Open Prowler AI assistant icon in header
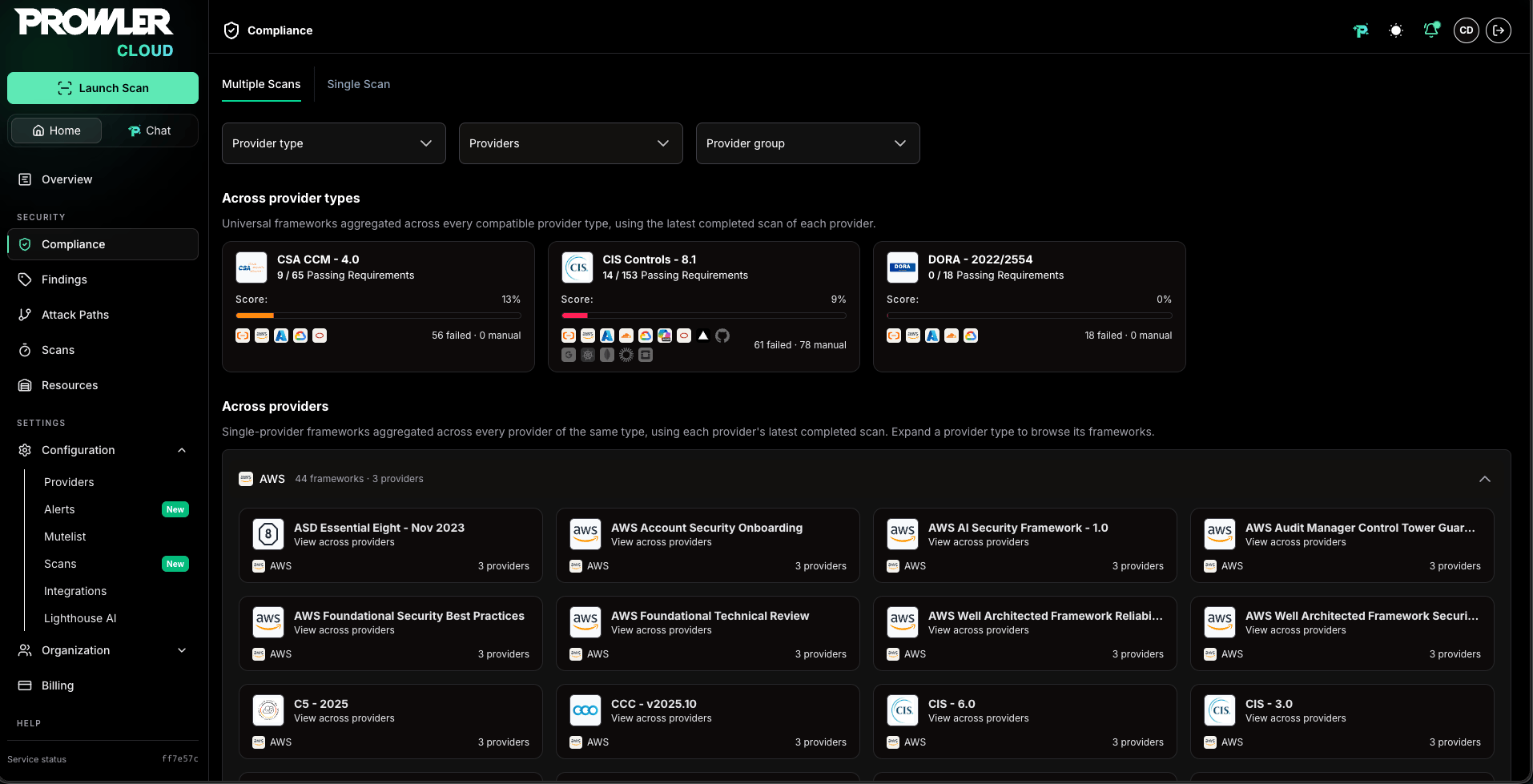1533x784 pixels. (1360, 30)
